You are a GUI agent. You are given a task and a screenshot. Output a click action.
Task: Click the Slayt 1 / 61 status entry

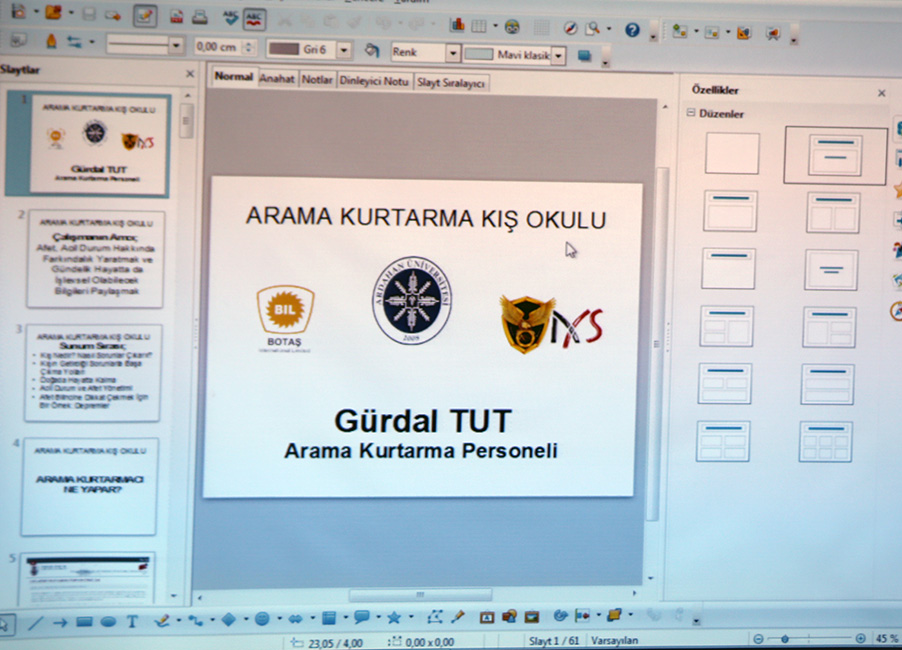[x=554, y=640]
